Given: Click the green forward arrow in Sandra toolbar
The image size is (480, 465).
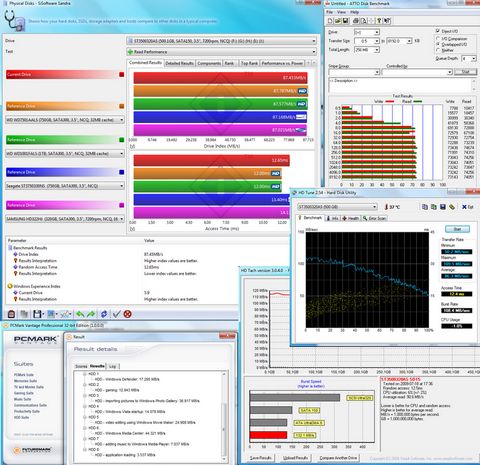Looking at the screenshot, I should 91,314.
